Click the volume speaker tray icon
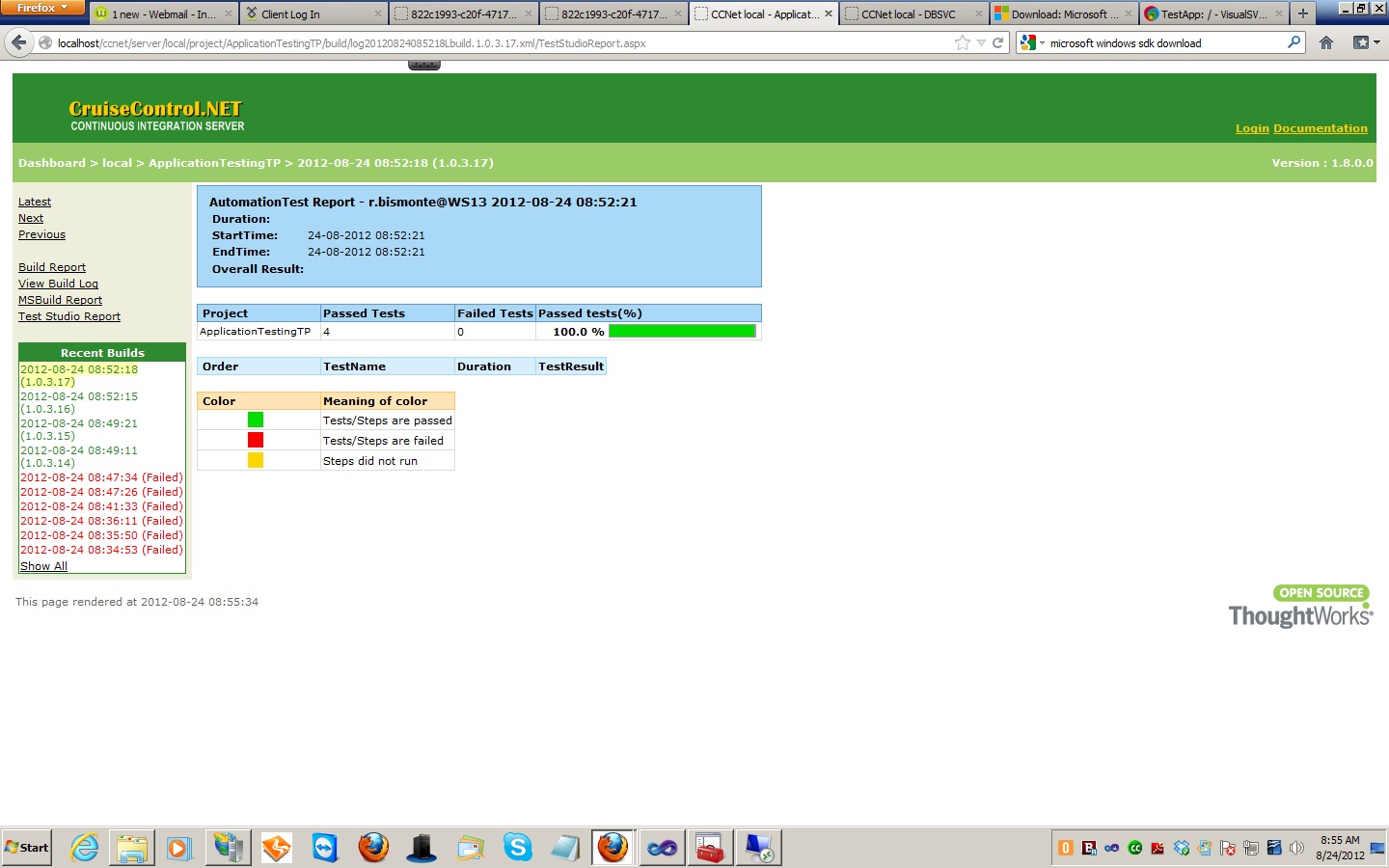1389x868 pixels. tap(1297, 848)
